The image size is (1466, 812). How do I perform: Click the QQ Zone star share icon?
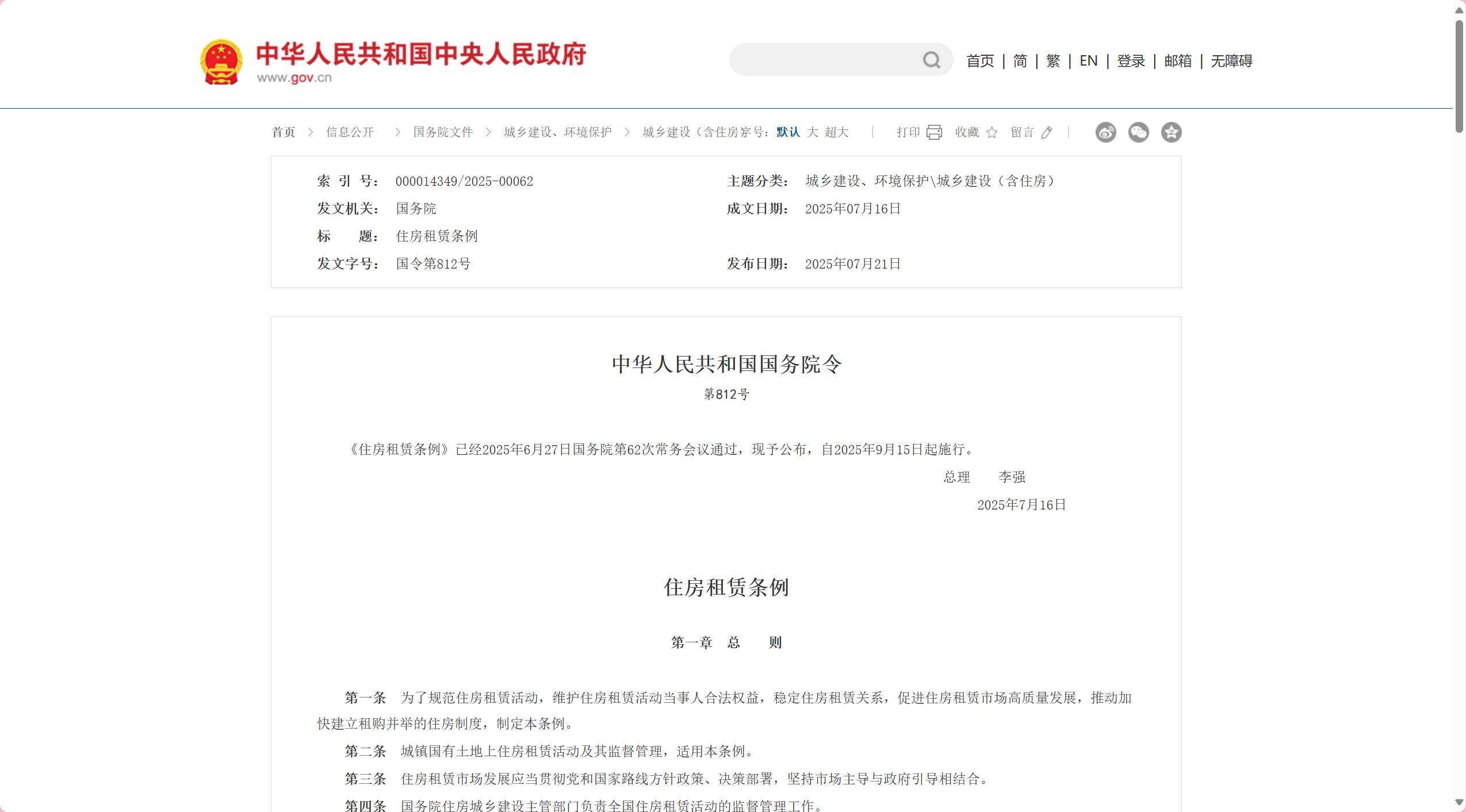[1170, 132]
